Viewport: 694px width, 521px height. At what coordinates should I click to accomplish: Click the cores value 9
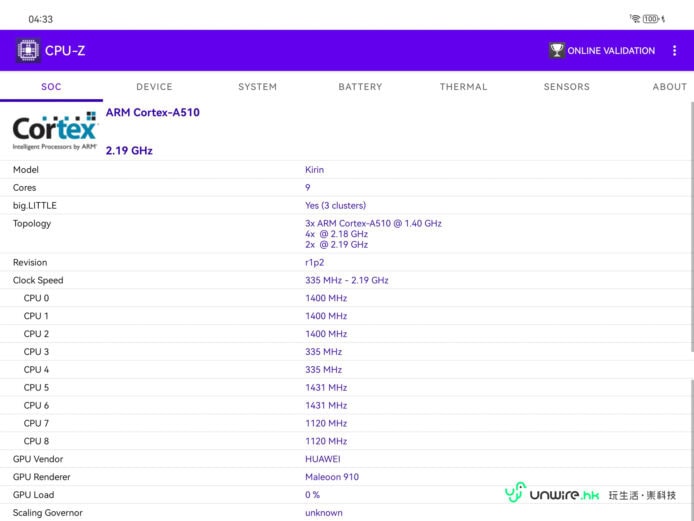coord(308,188)
